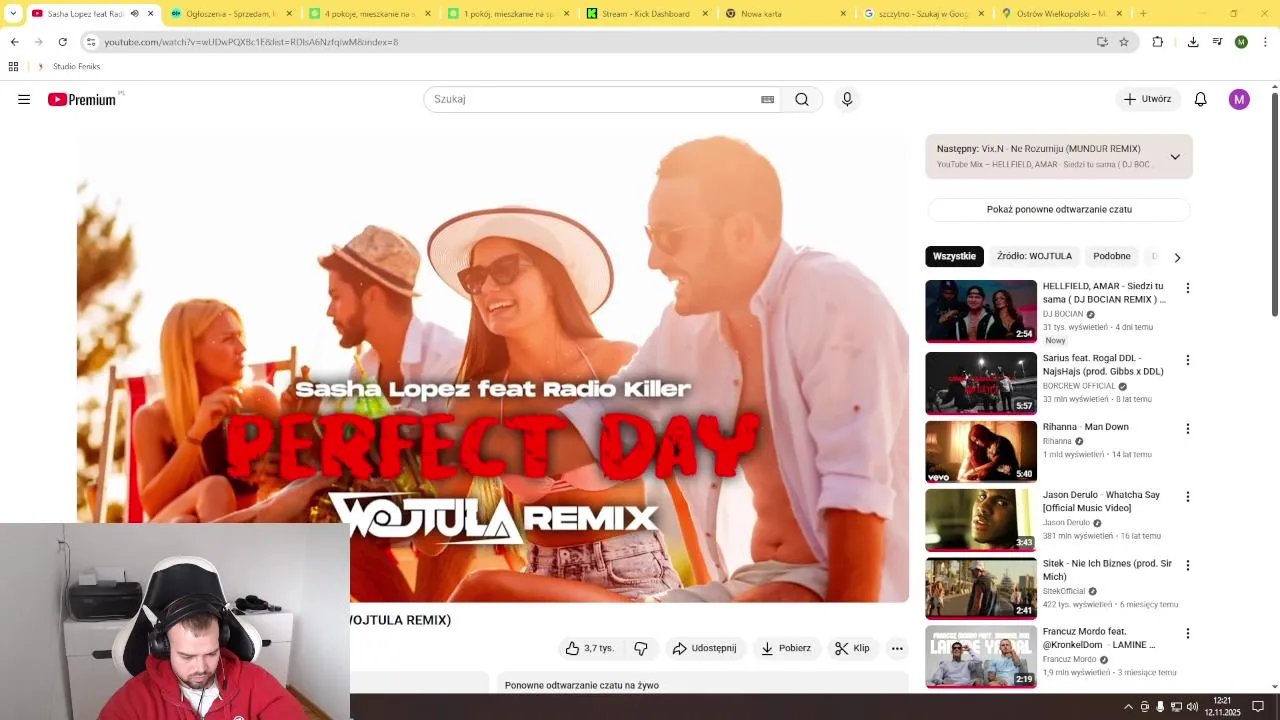Image resolution: width=1280 pixels, height=720 pixels.
Task: Show more filter chips with right arrow
Action: pos(1177,257)
